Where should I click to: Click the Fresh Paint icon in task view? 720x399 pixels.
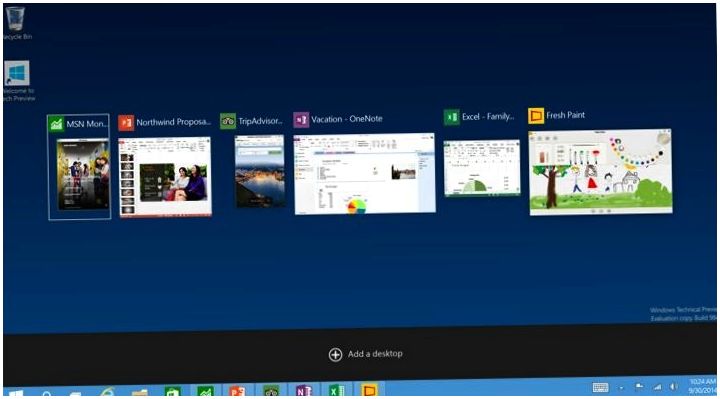pyautogui.click(x=536, y=115)
